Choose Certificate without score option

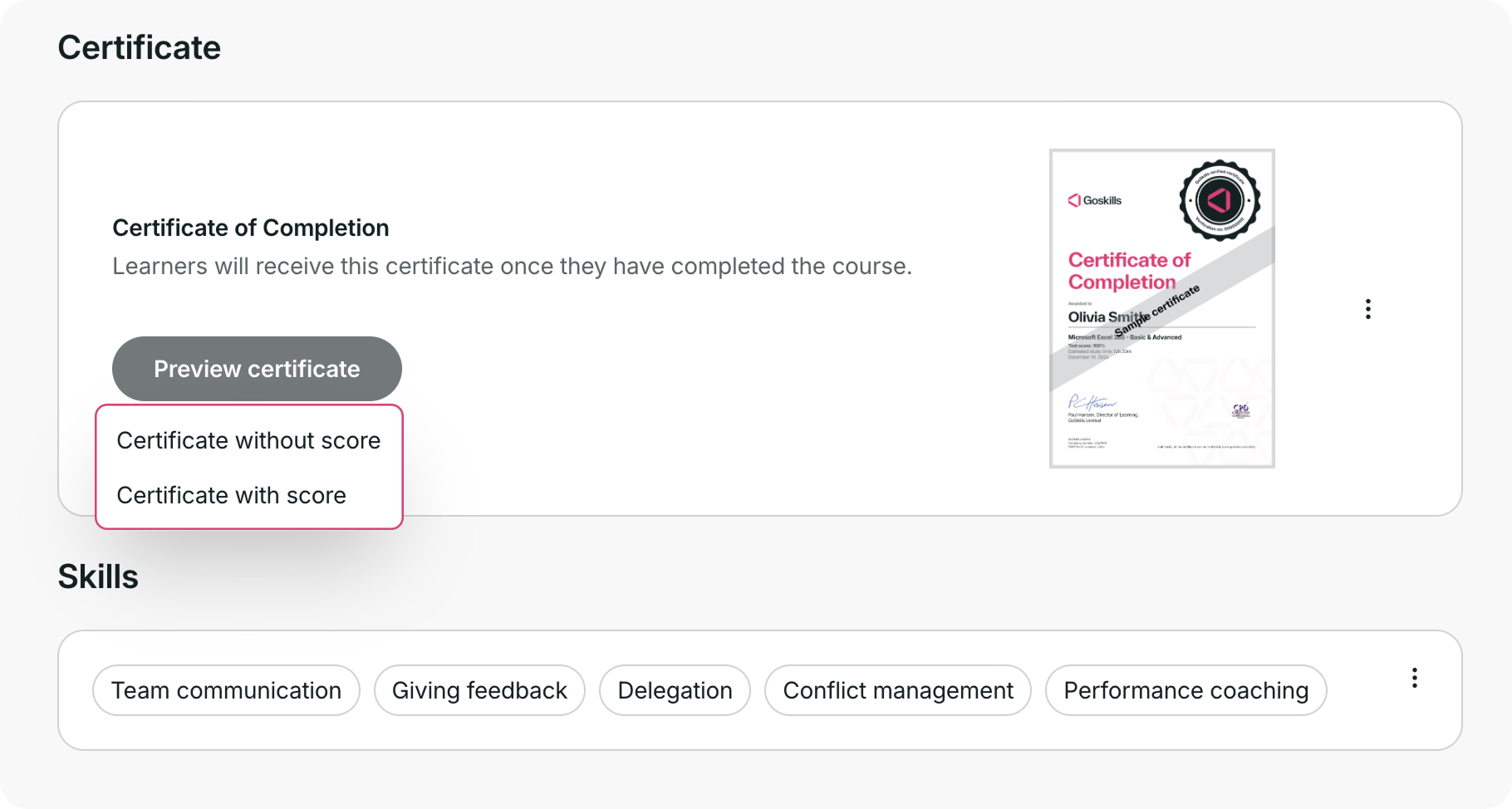[x=248, y=440]
